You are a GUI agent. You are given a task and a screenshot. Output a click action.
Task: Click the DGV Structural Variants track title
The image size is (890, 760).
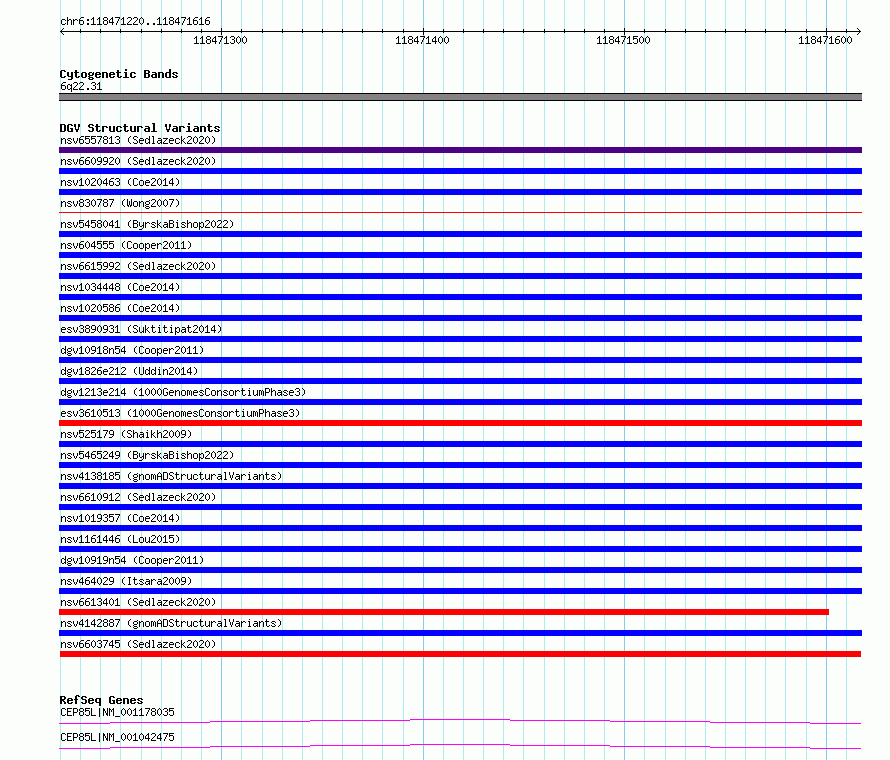click(x=140, y=128)
